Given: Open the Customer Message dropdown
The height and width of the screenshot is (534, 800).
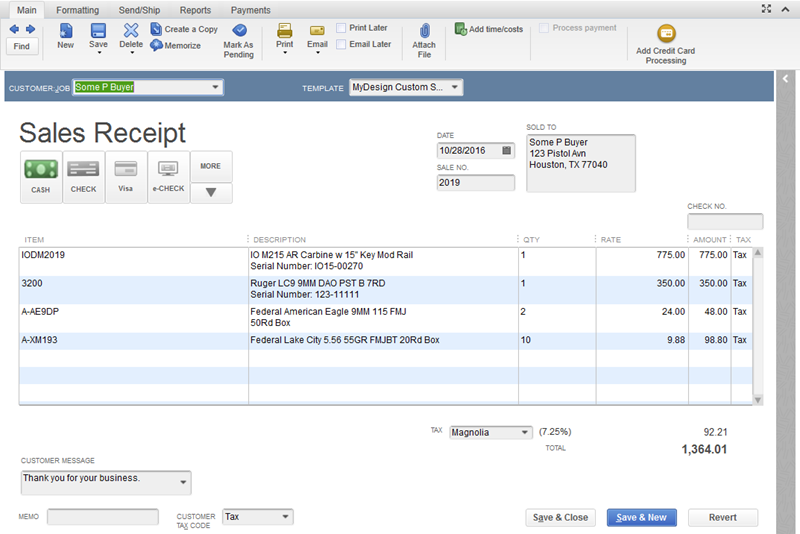Looking at the screenshot, I should 183,482.
